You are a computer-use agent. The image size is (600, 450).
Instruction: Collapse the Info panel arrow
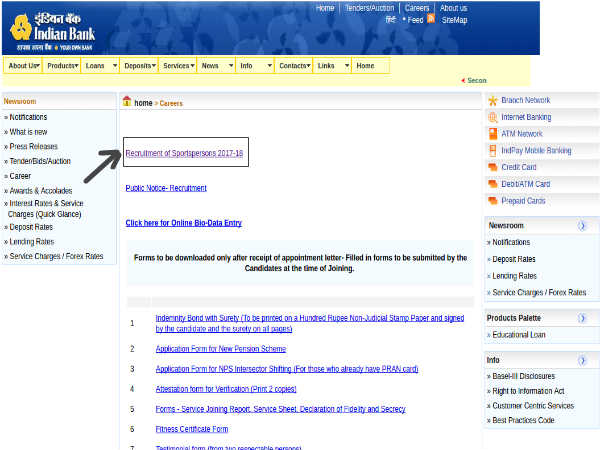(582, 360)
